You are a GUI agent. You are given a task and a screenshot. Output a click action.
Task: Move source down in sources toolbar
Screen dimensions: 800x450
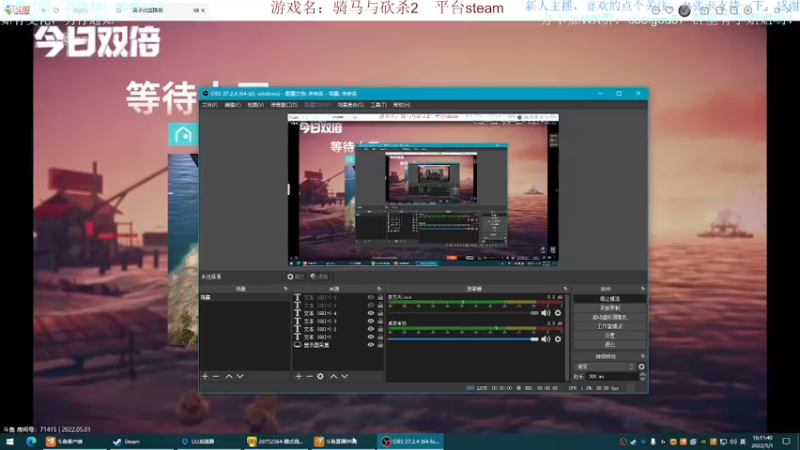(x=344, y=377)
